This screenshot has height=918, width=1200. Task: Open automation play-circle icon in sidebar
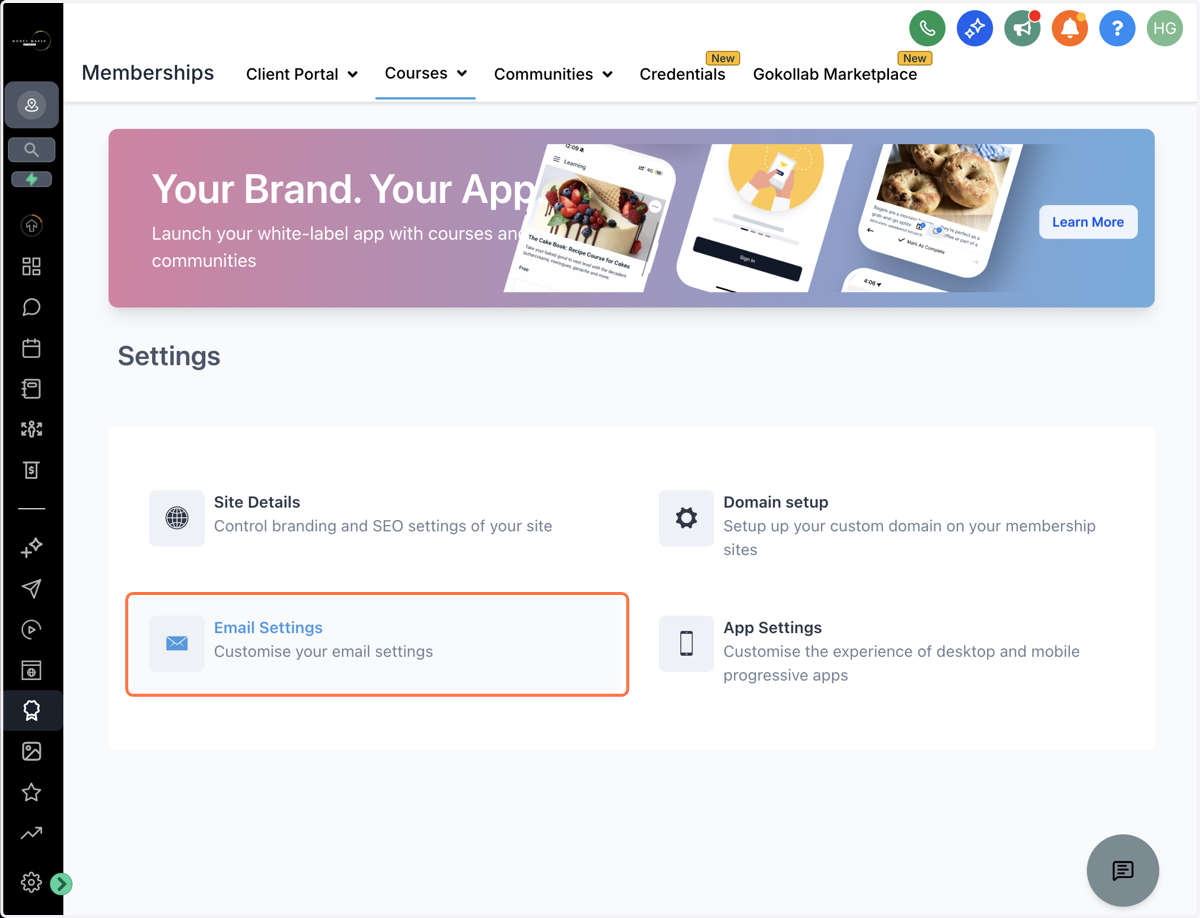click(31, 630)
